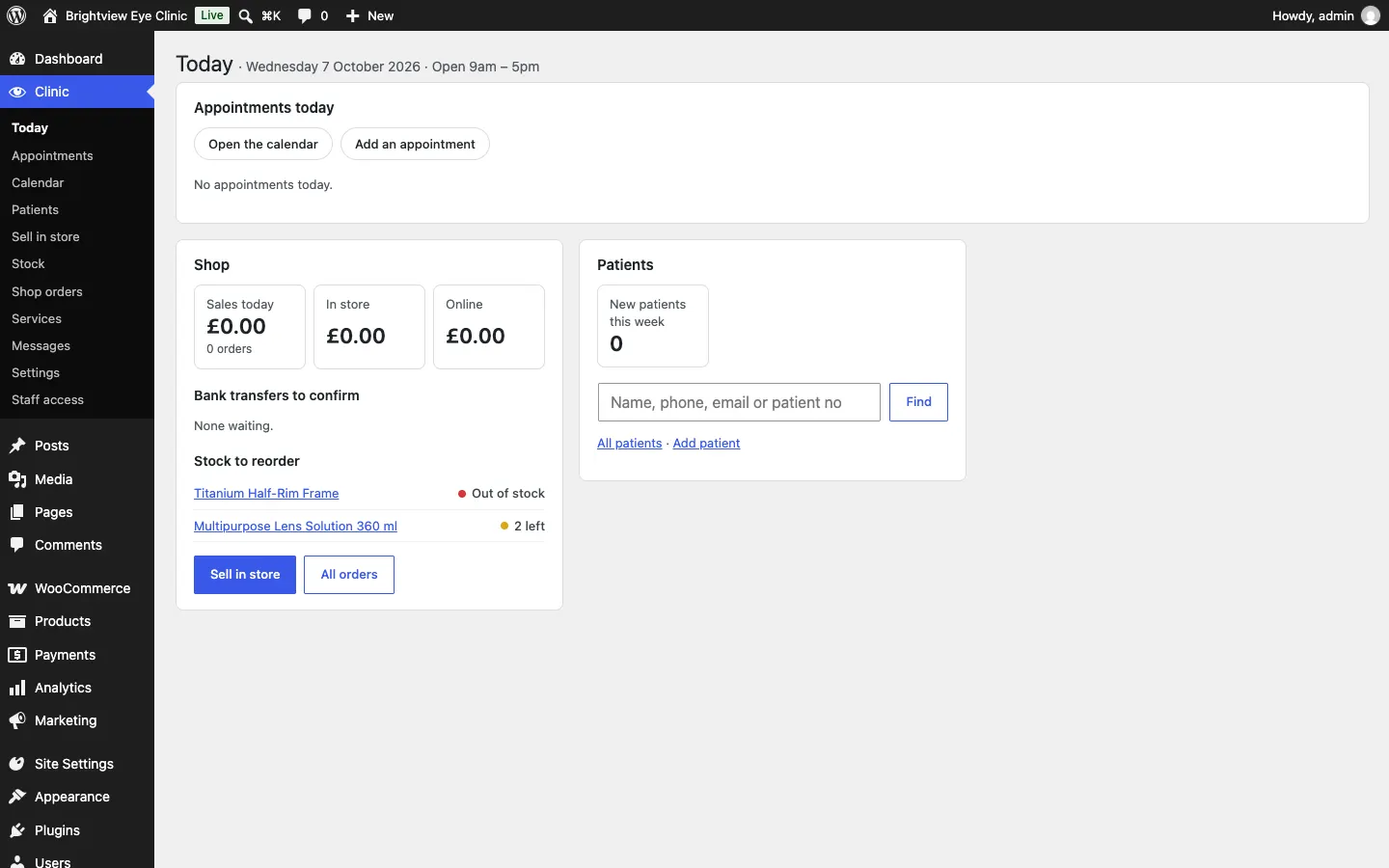
Task: Open Messages in Clinic submenu
Action: [41, 345]
